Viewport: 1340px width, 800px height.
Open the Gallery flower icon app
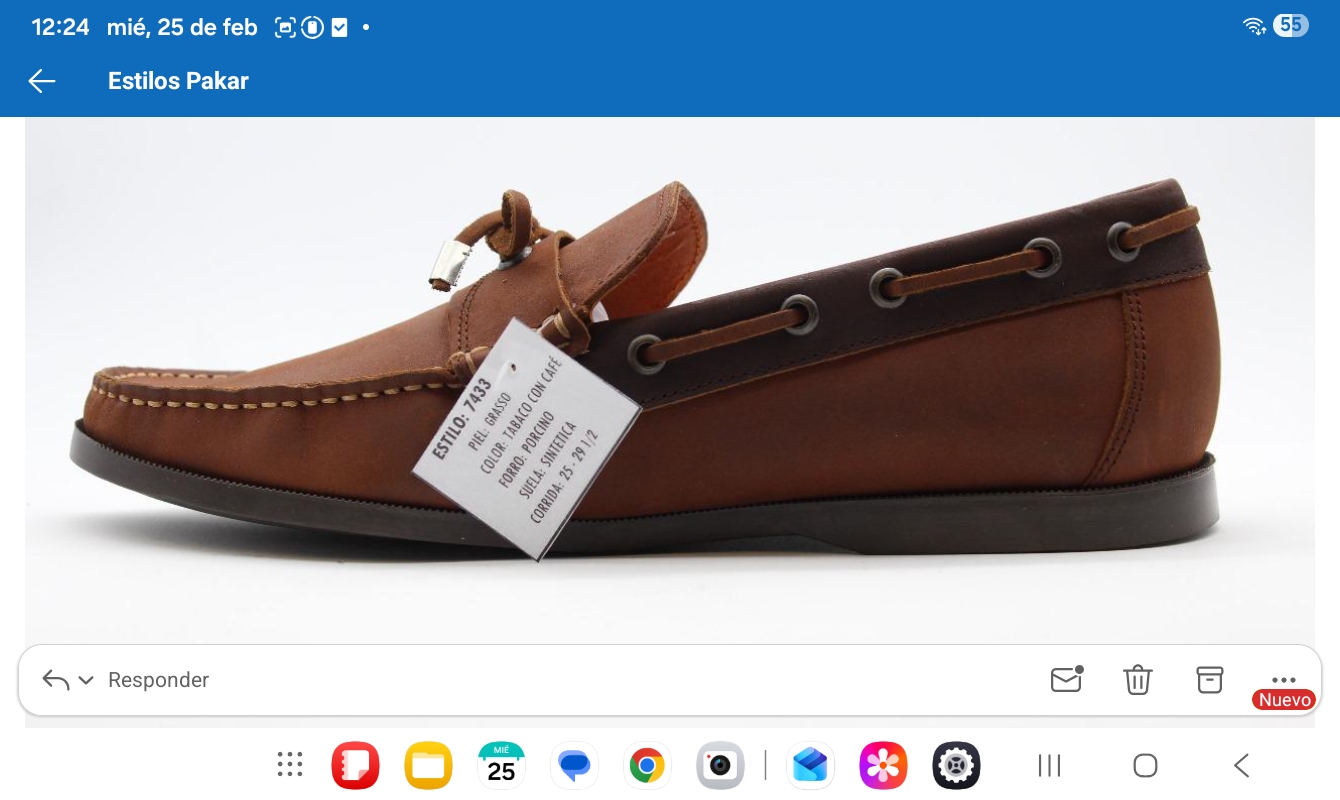point(883,766)
